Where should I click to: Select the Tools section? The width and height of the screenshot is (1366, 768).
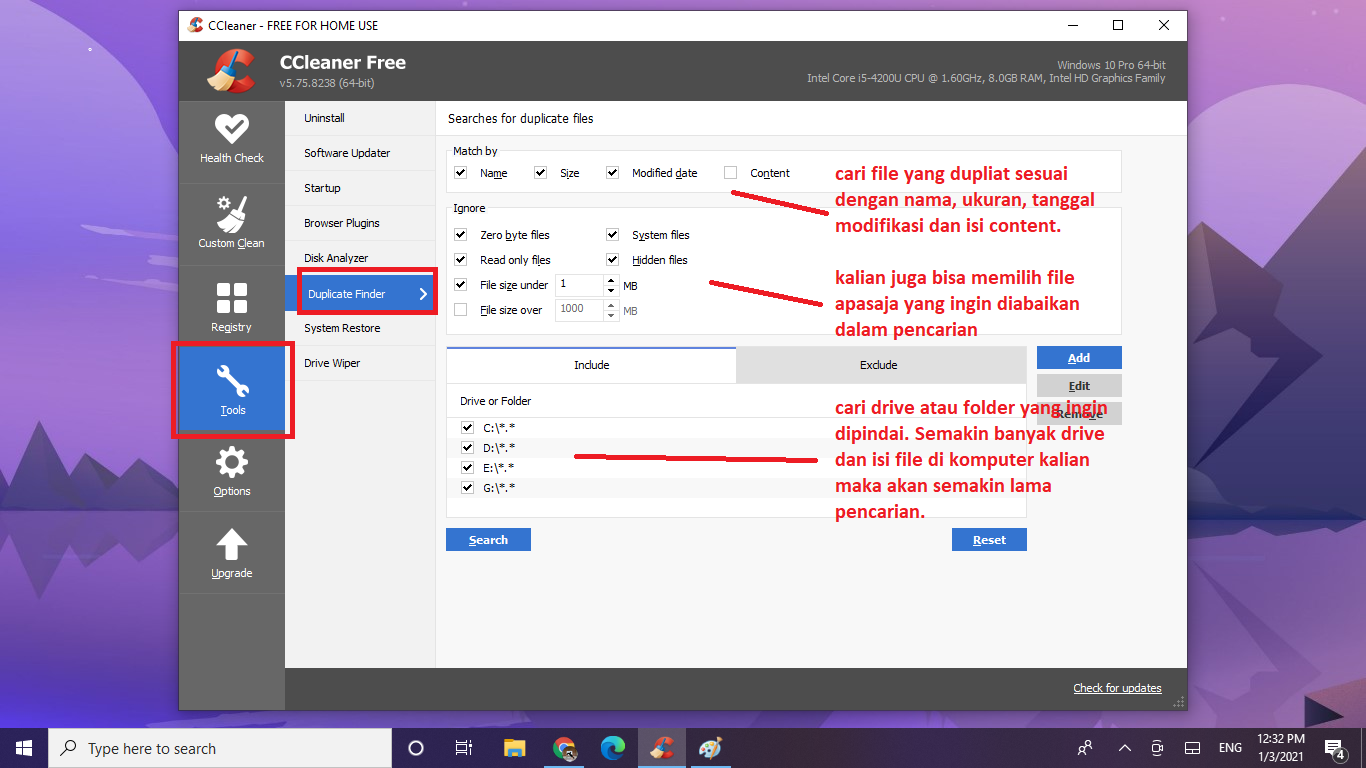(231, 390)
